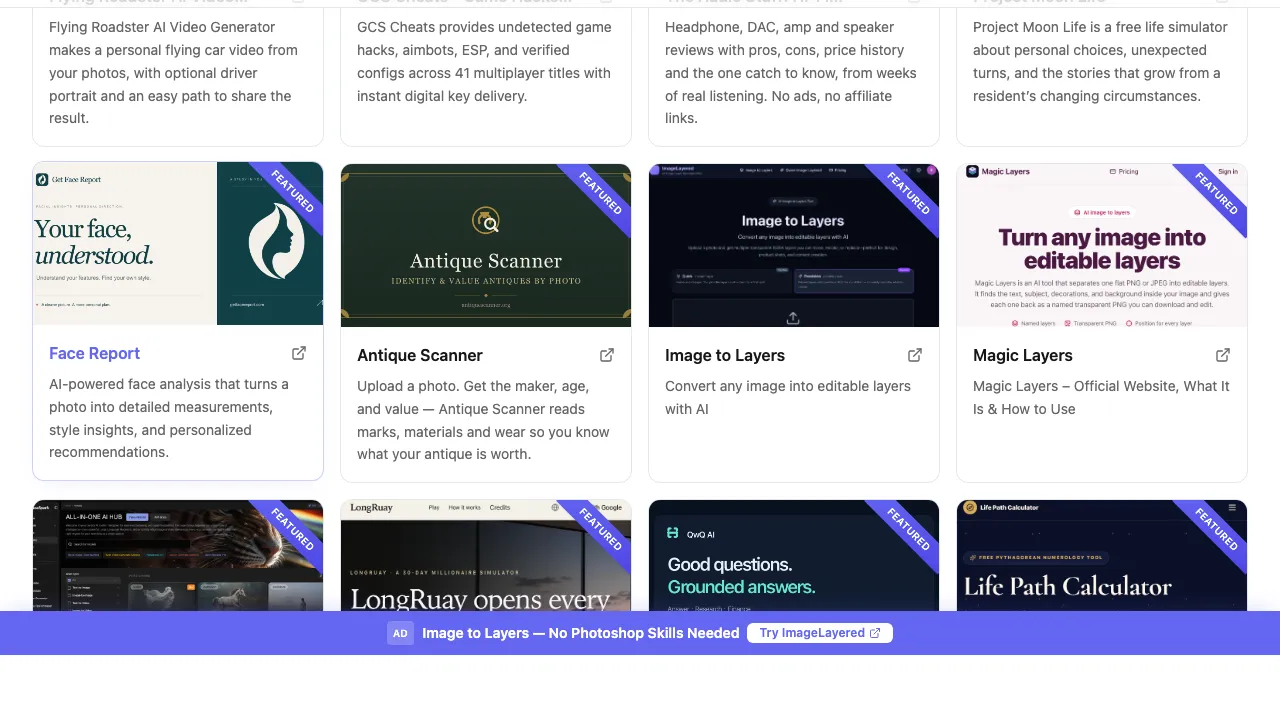Click the 'No Photoshop Skills Needed' banner text
Image resolution: width=1280 pixels, height=720 pixels.
[644, 633]
